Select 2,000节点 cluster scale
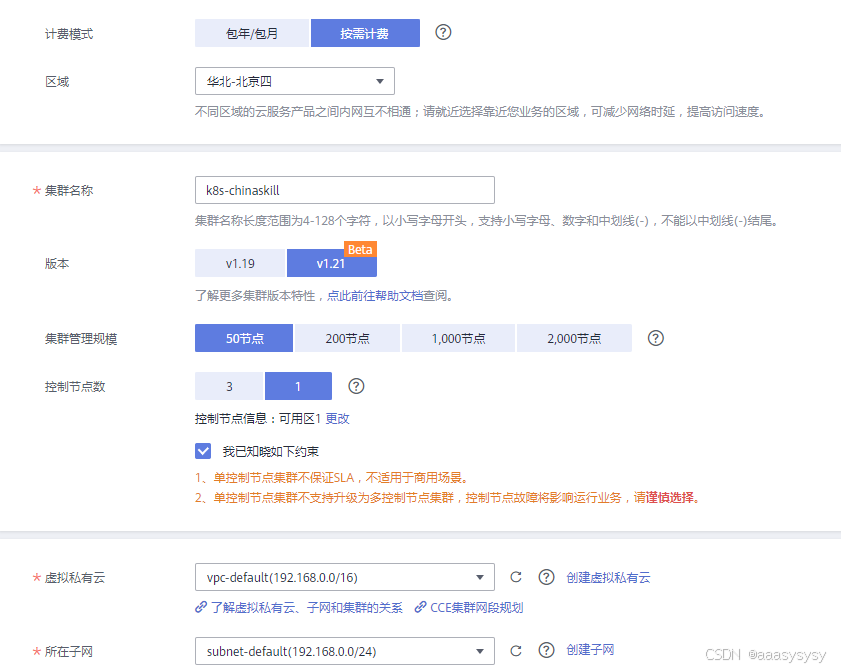 tap(574, 338)
